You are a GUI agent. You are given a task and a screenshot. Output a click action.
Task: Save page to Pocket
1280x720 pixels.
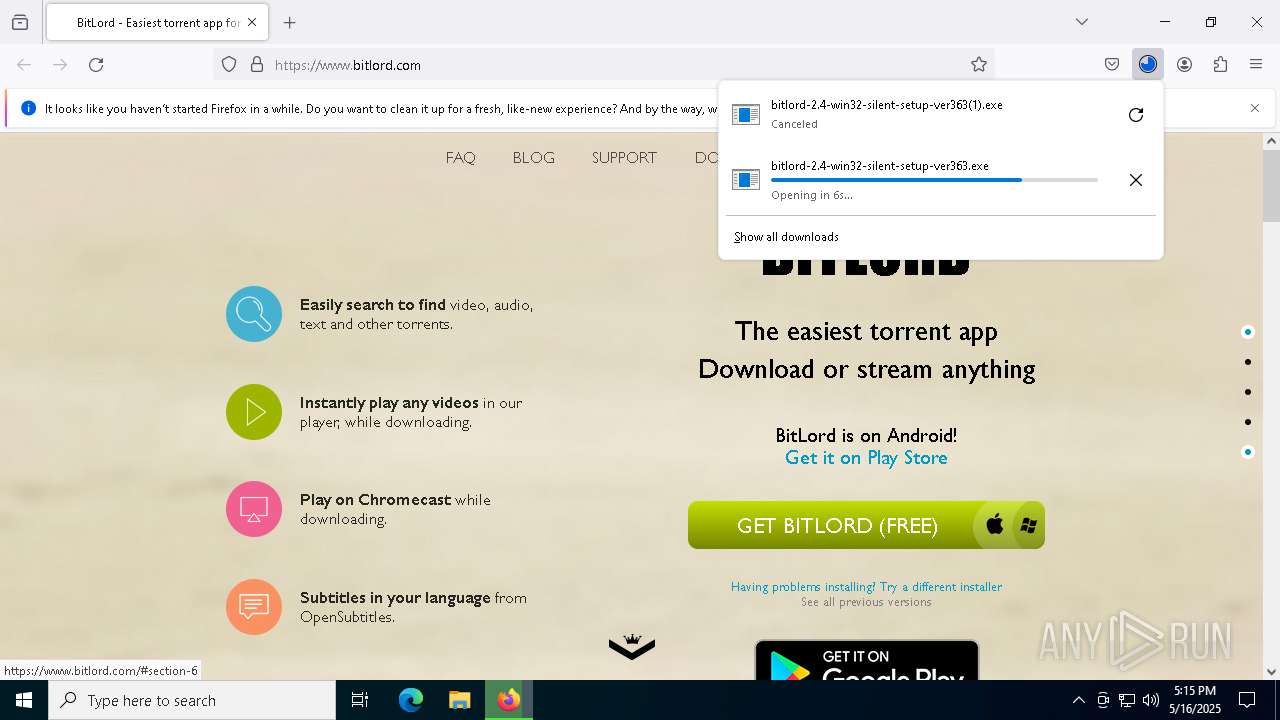pyautogui.click(x=1112, y=64)
